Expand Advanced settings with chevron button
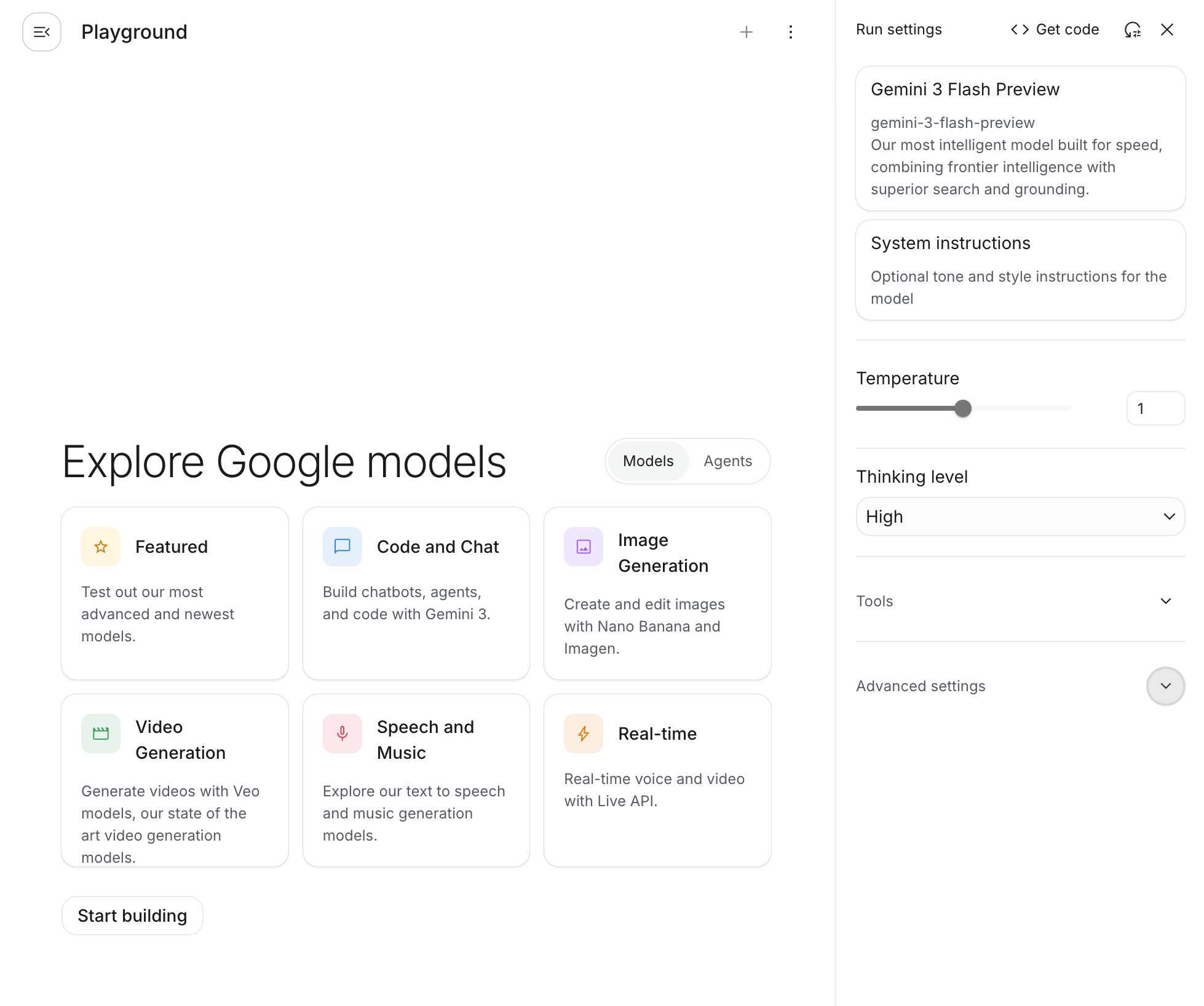The height and width of the screenshot is (1006, 1204). (x=1166, y=686)
